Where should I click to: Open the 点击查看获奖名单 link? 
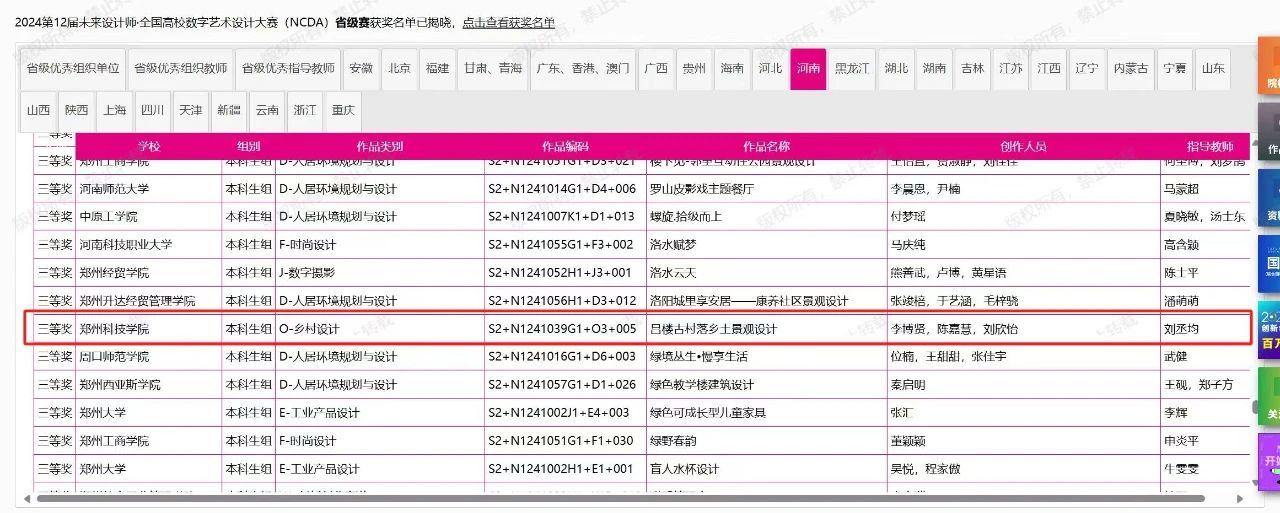[508, 22]
